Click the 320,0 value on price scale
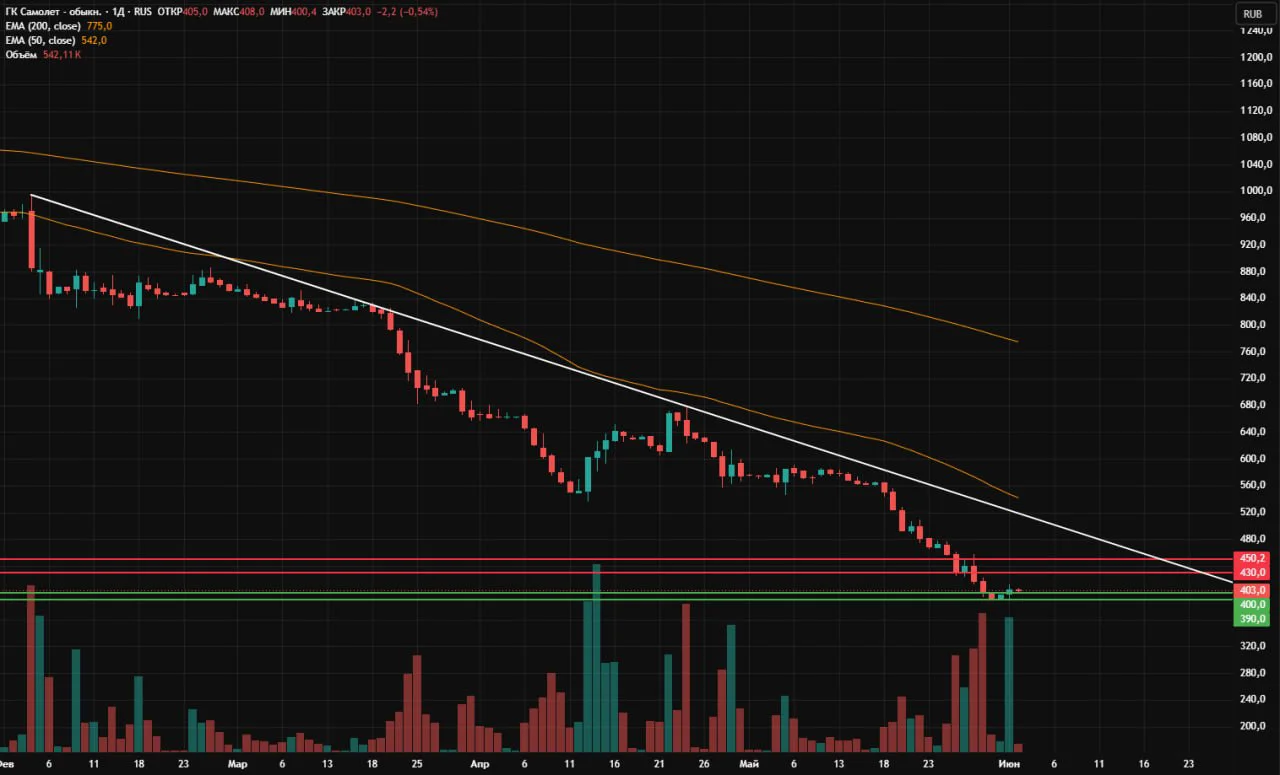 point(1255,646)
